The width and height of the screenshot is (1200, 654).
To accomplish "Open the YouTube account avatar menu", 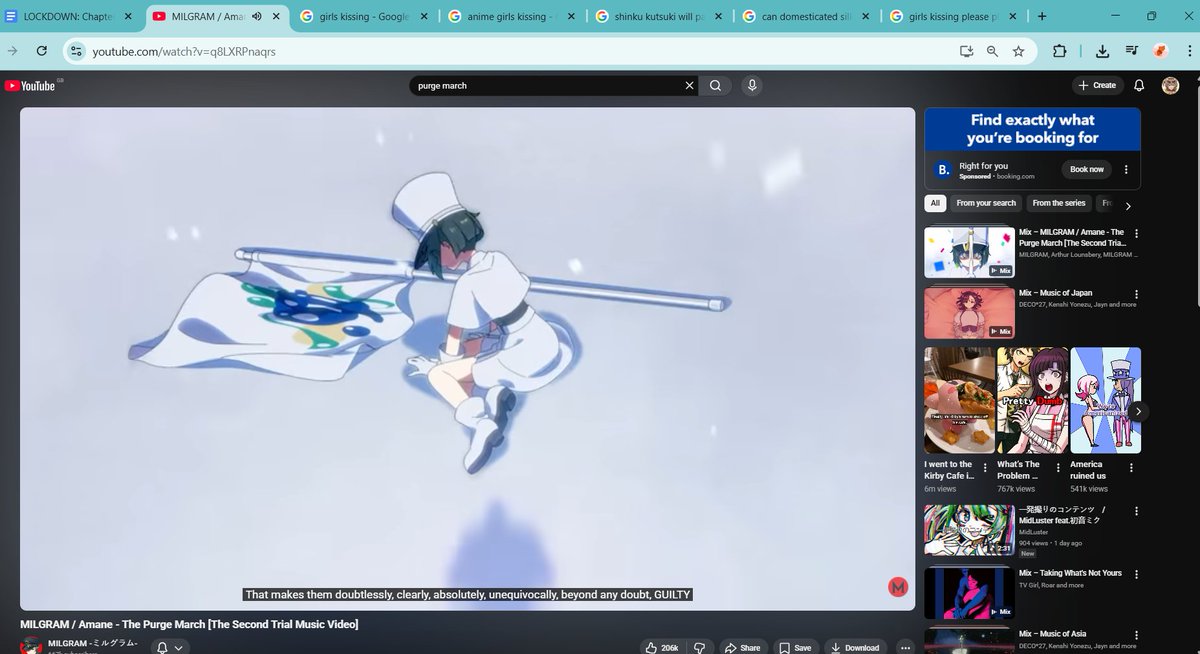I will coord(1170,86).
